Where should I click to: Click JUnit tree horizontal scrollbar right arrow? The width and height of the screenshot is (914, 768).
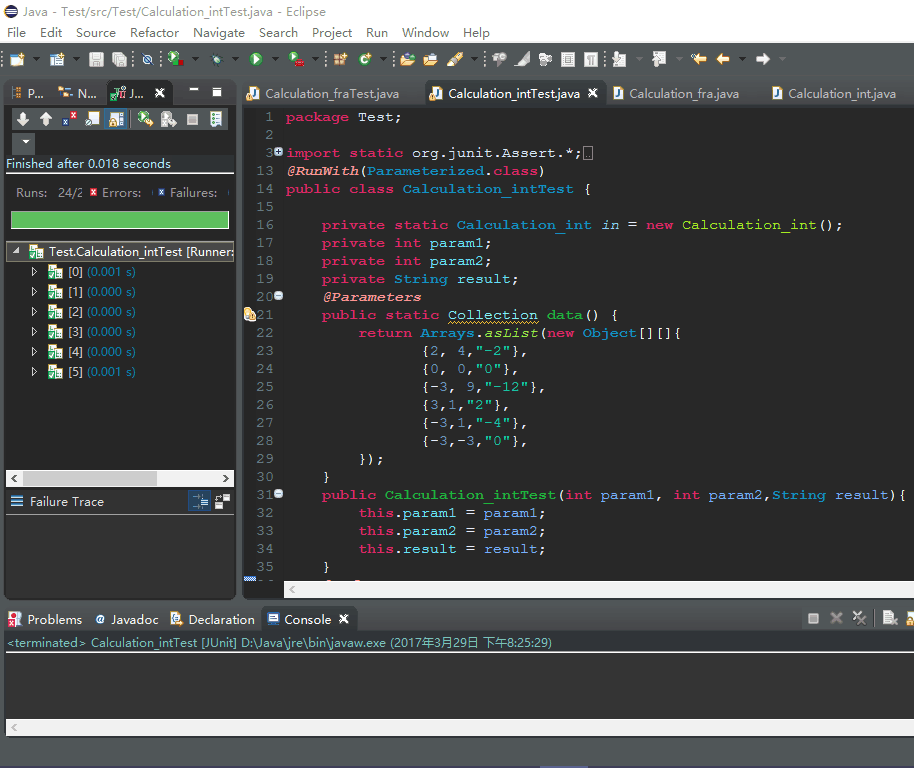point(226,478)
